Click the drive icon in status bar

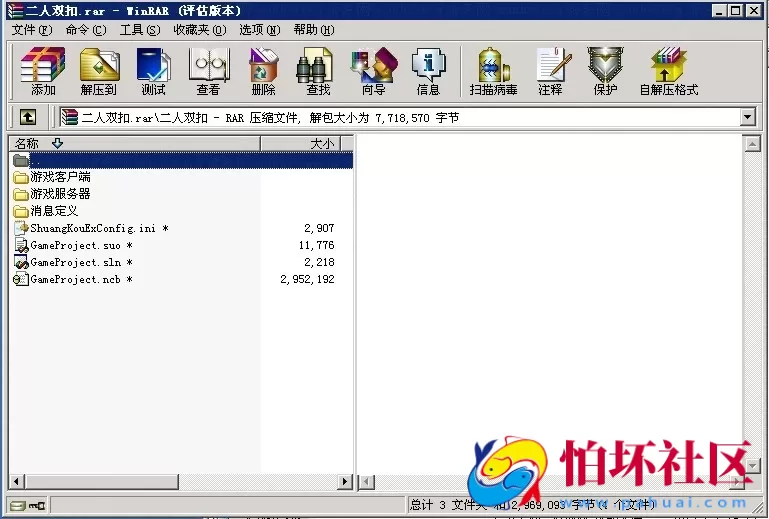[18, 505]
